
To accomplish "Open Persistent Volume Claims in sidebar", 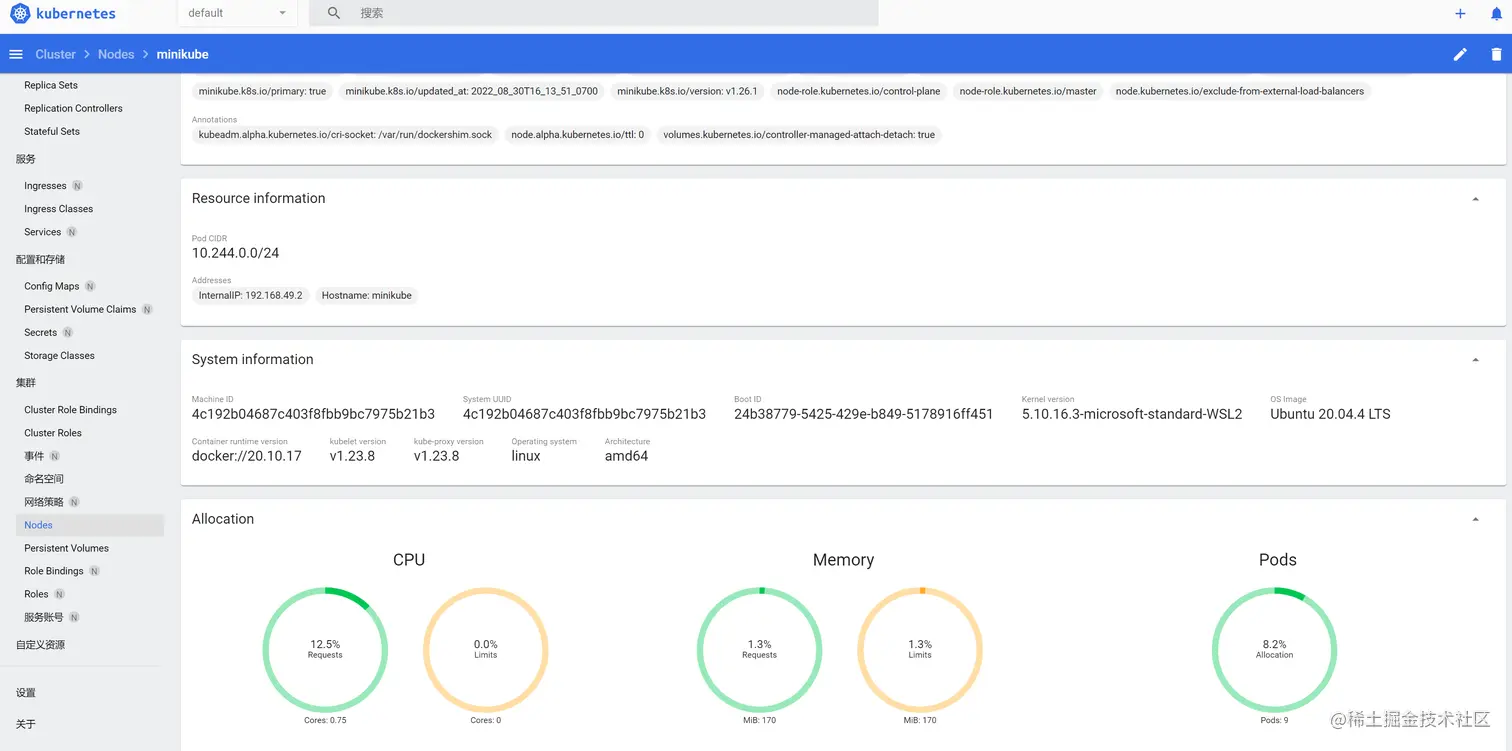I will click(x=82, y=309).
